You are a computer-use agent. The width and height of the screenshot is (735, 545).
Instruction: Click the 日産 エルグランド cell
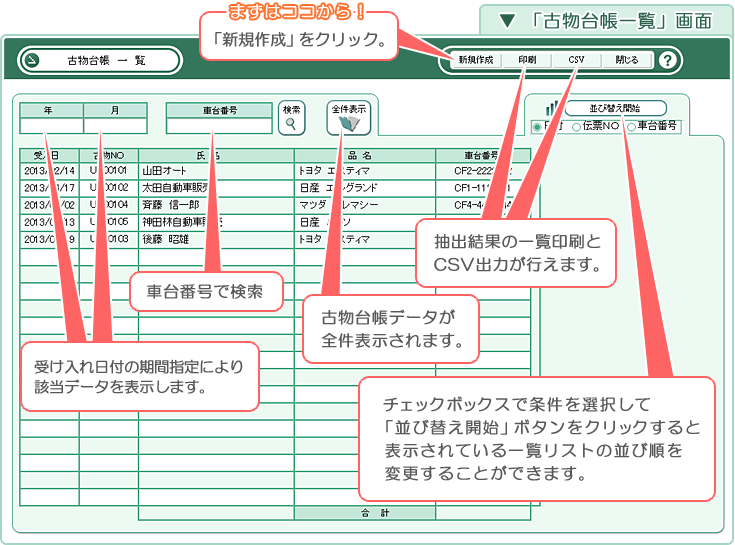point(365,188)
